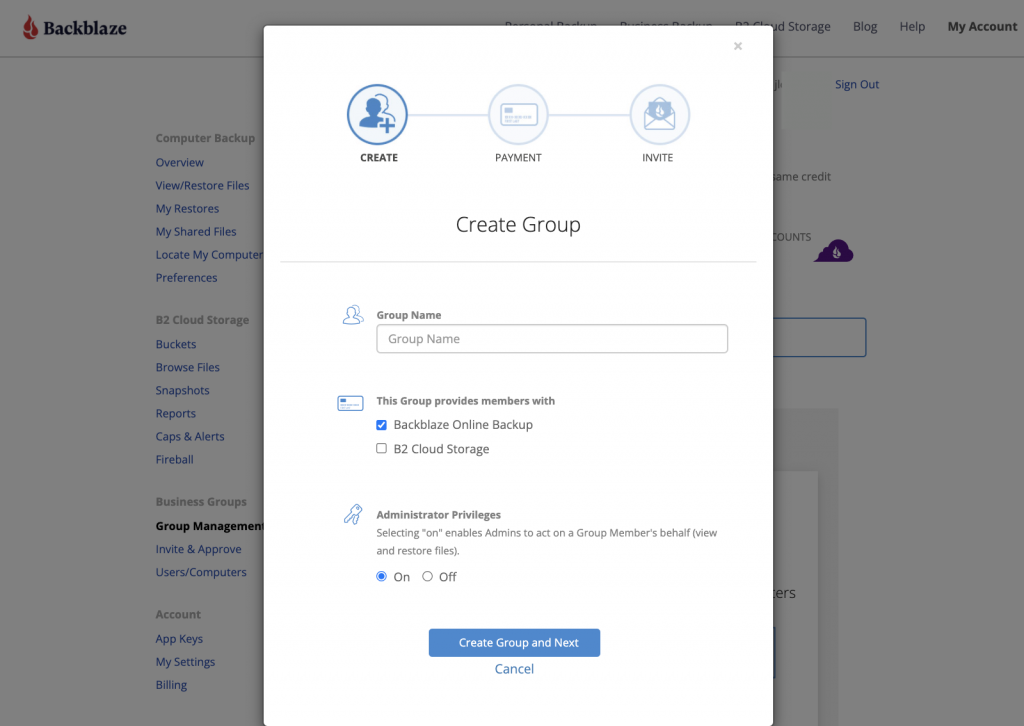Image resolution: width=1024 pixels, height=726 pixels.
Task: Open My Shared Files link
Action: [196, 232]
